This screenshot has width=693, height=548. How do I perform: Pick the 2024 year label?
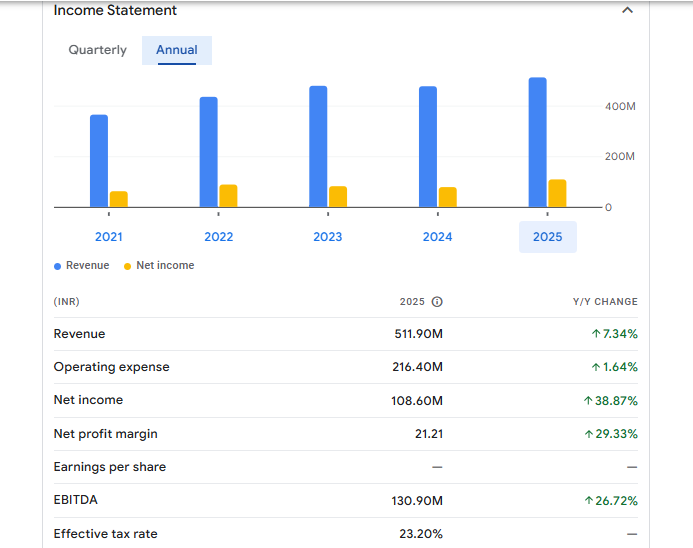(438, 237)
